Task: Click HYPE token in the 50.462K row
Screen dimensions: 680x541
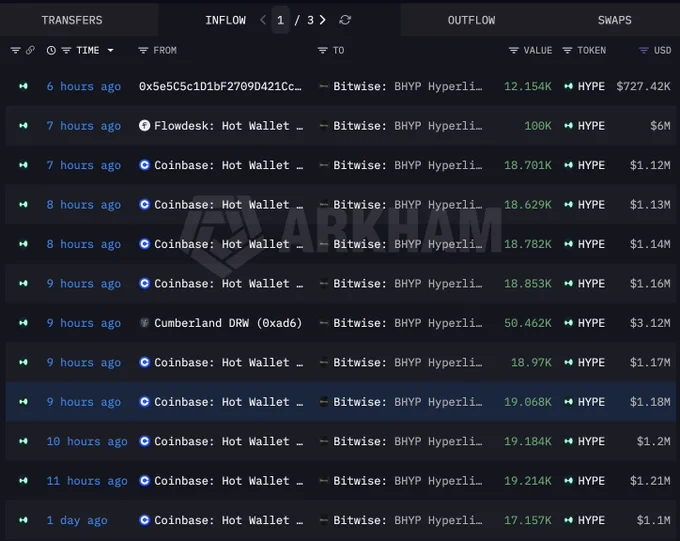Action: [x=591, y=323]
